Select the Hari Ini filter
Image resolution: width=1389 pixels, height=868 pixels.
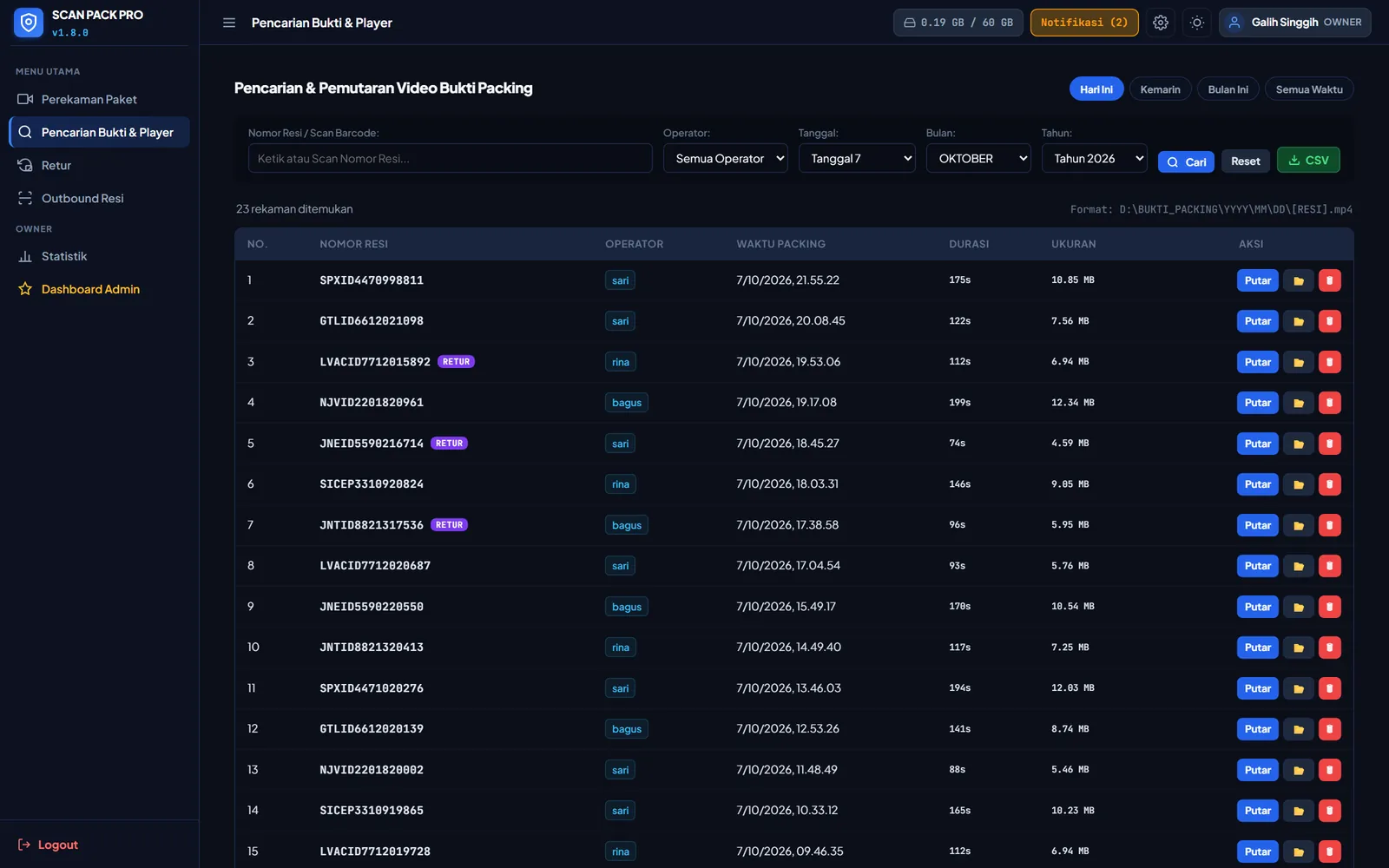point(1096,89)
